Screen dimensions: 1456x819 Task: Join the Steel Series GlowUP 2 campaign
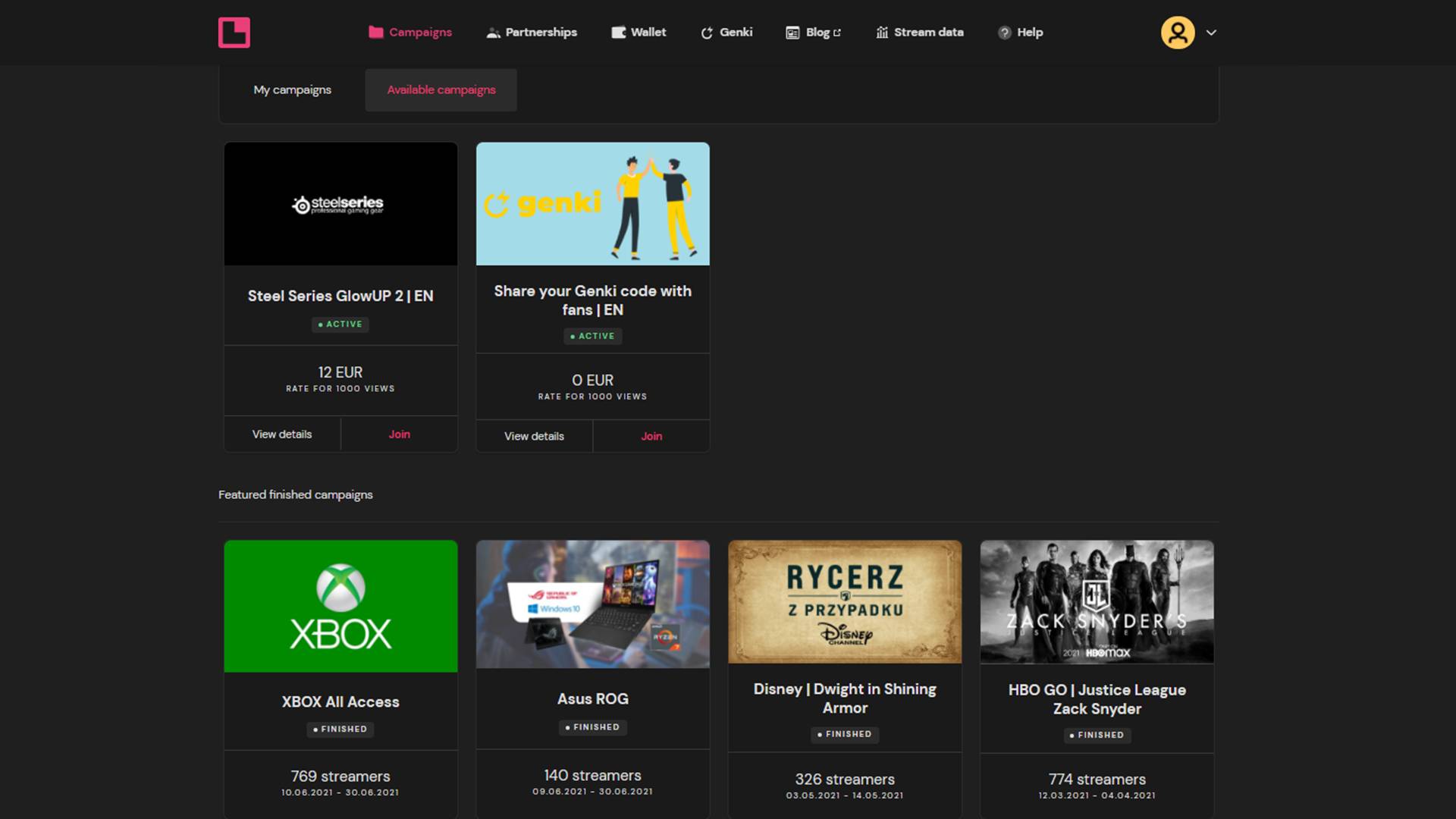[400, 435]
